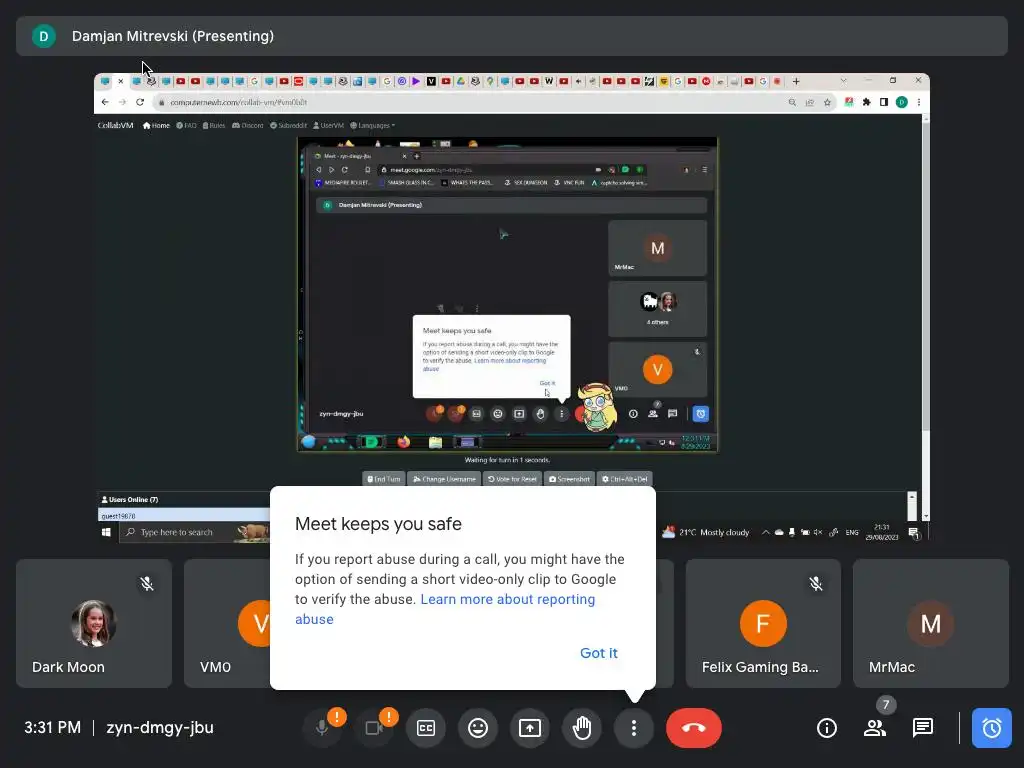Open new tab plus in presented browser
Viewport: 1024px width, 768px height.
[796, 82]
